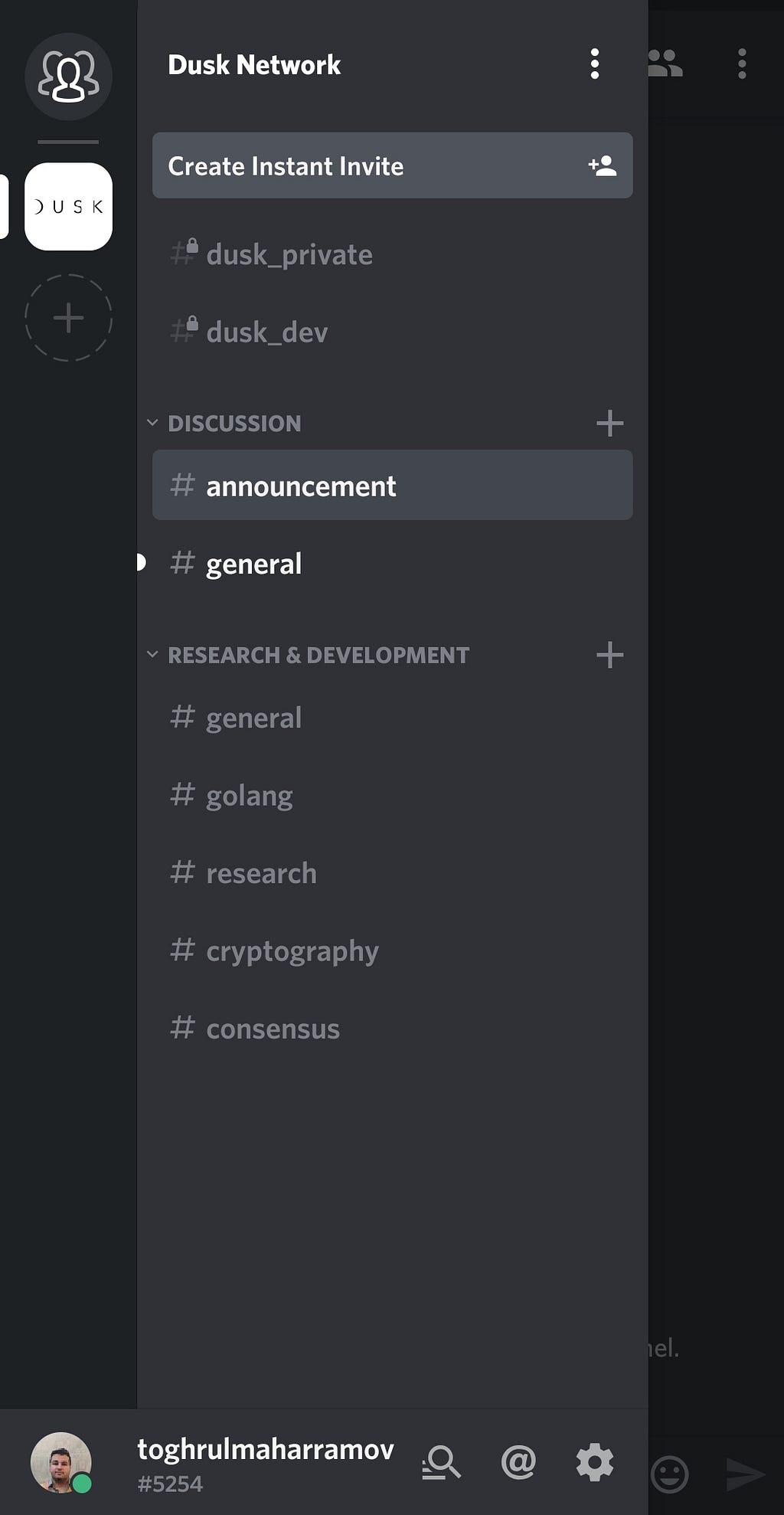The width and height of the screenshot is (784, 1515).
Task: Open the announcement channel
Action: click(392, 486)
